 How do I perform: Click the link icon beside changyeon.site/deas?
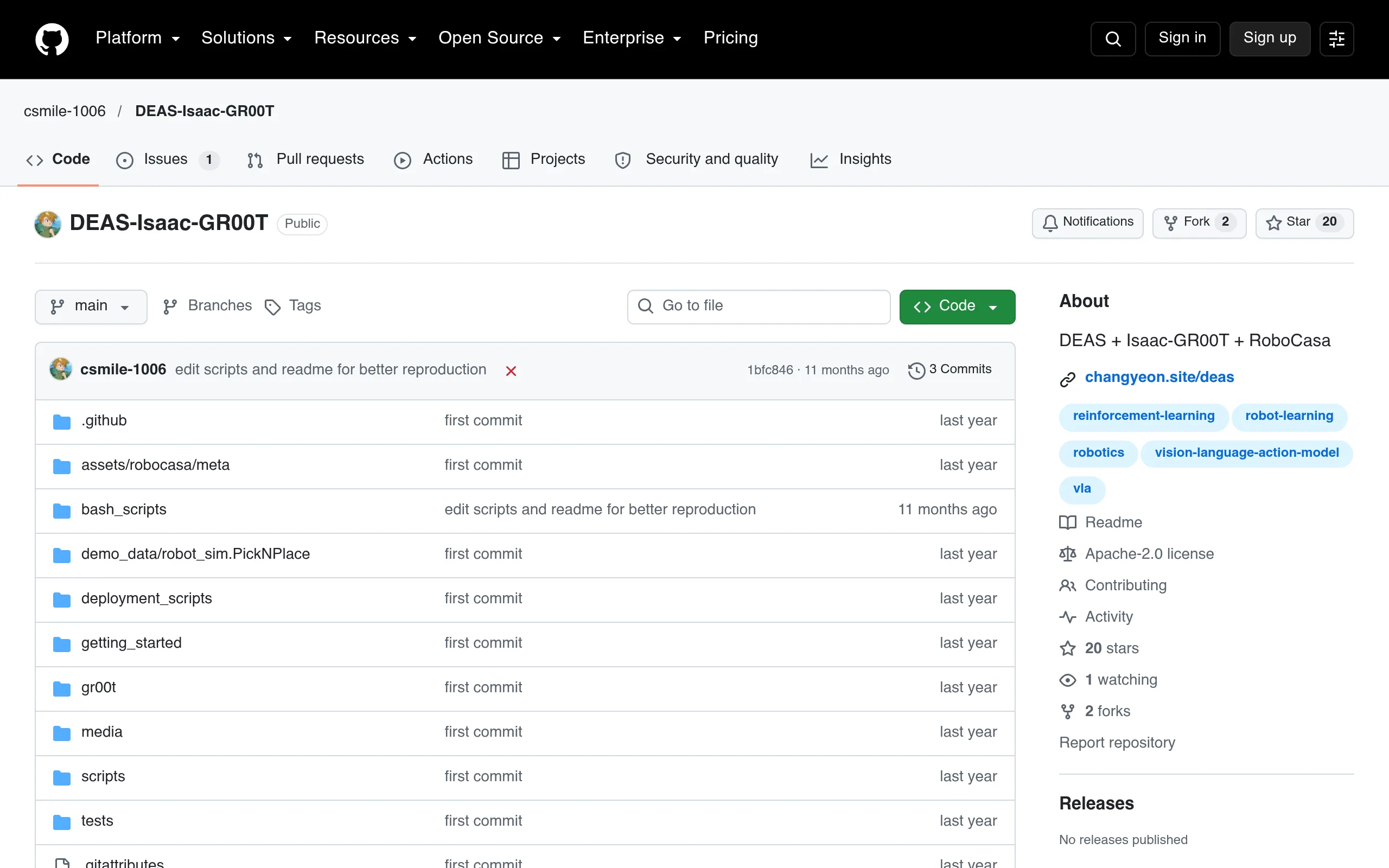[x=1067, y=379]
